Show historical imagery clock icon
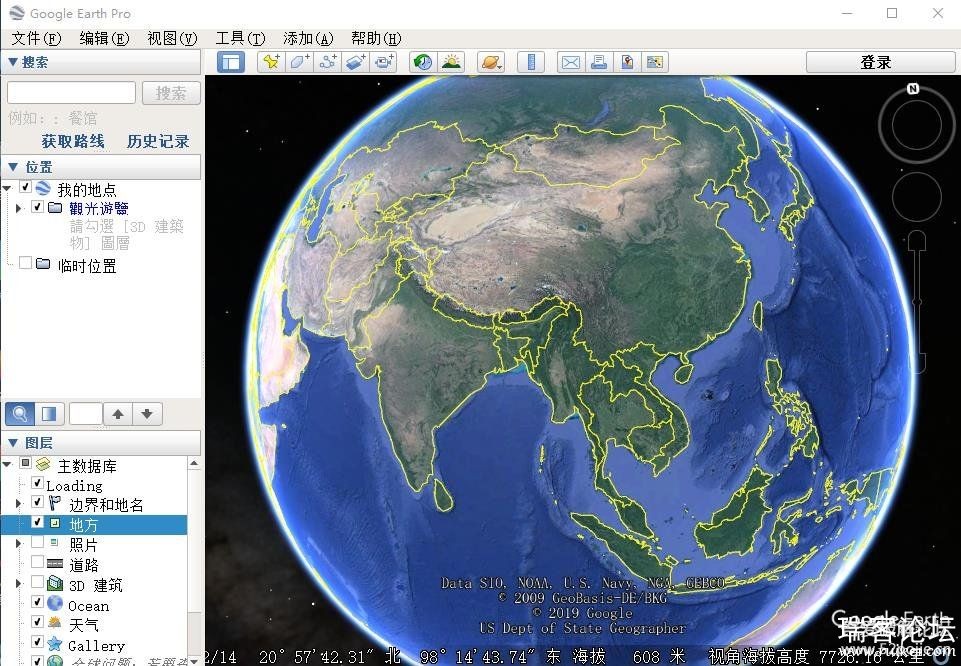The width and height of the screenshot is (961, 666). 423,62
